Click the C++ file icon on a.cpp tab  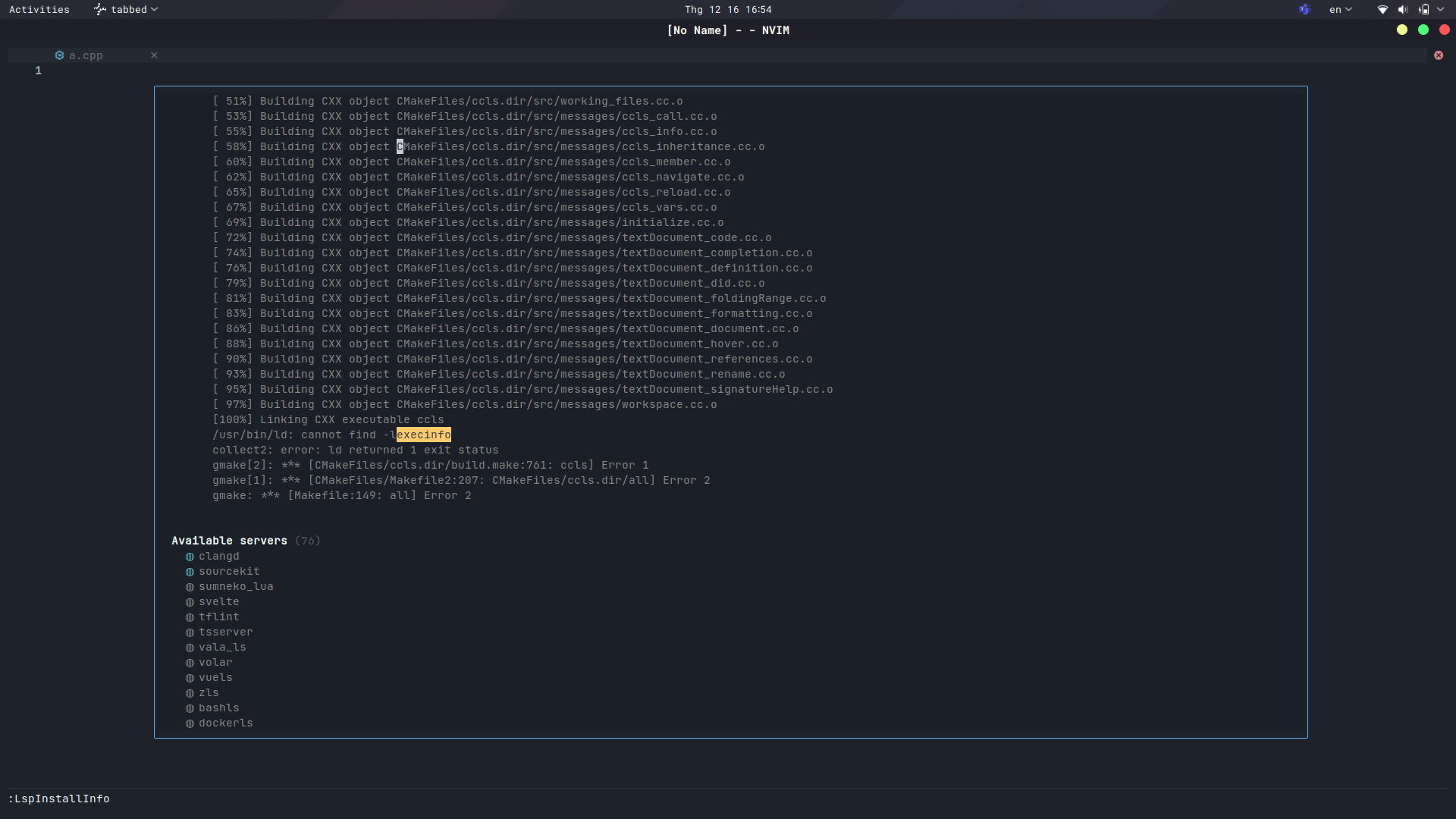(x=59, y=55)
